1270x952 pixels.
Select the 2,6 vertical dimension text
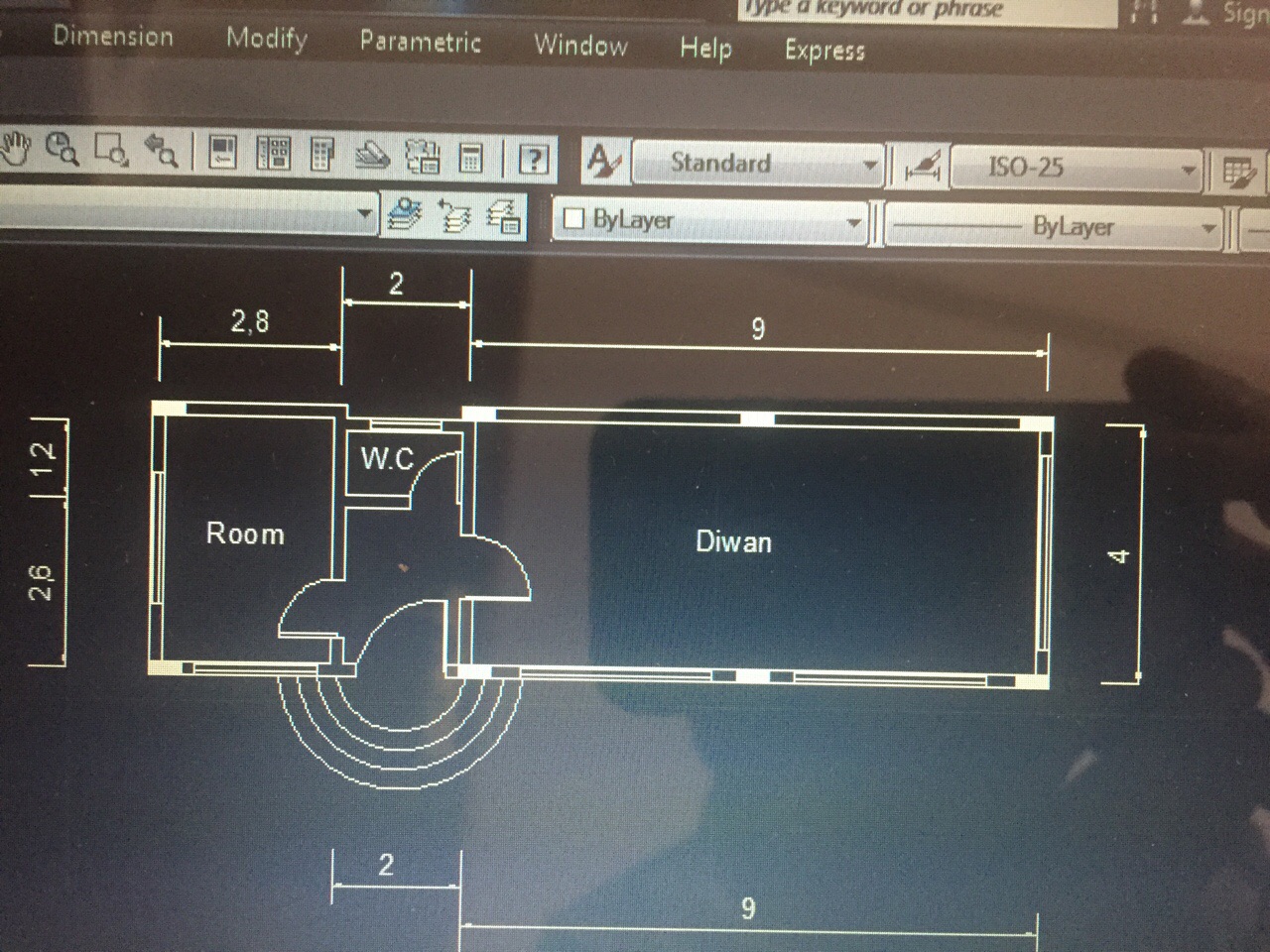pos(41,581)
